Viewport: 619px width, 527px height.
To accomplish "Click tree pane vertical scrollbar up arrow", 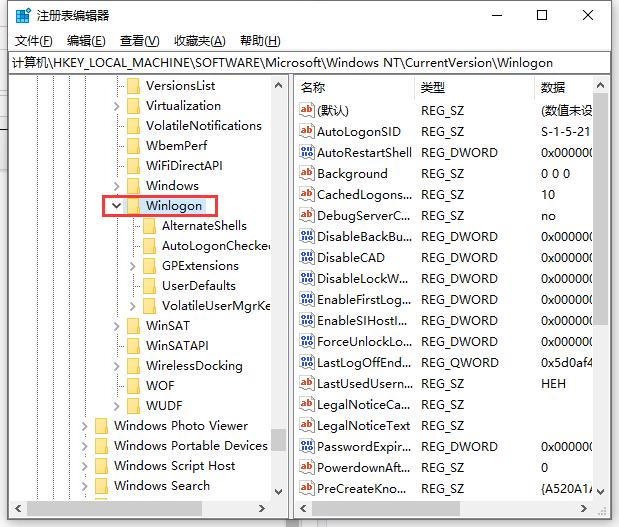I will tap(278, 85).
